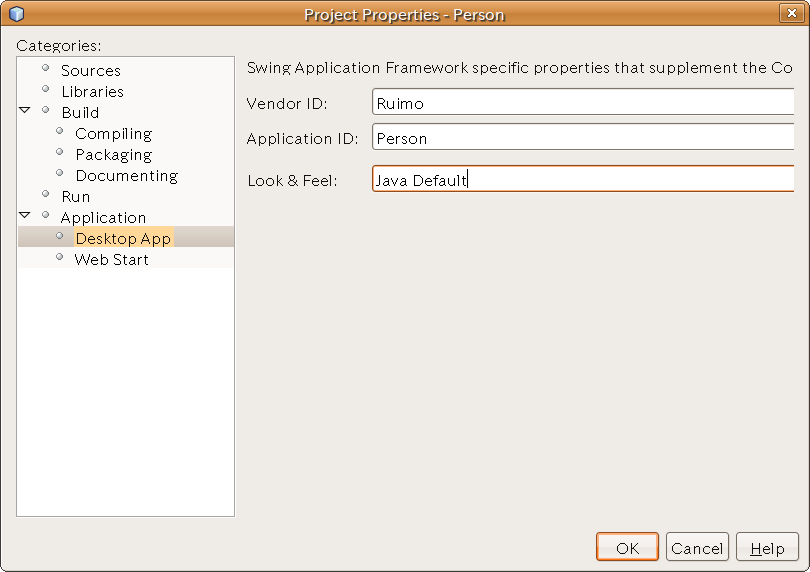The width and height of the screenshot is (810, 572).
Task: Go to the Packaging category
Action: pos(113,155)
